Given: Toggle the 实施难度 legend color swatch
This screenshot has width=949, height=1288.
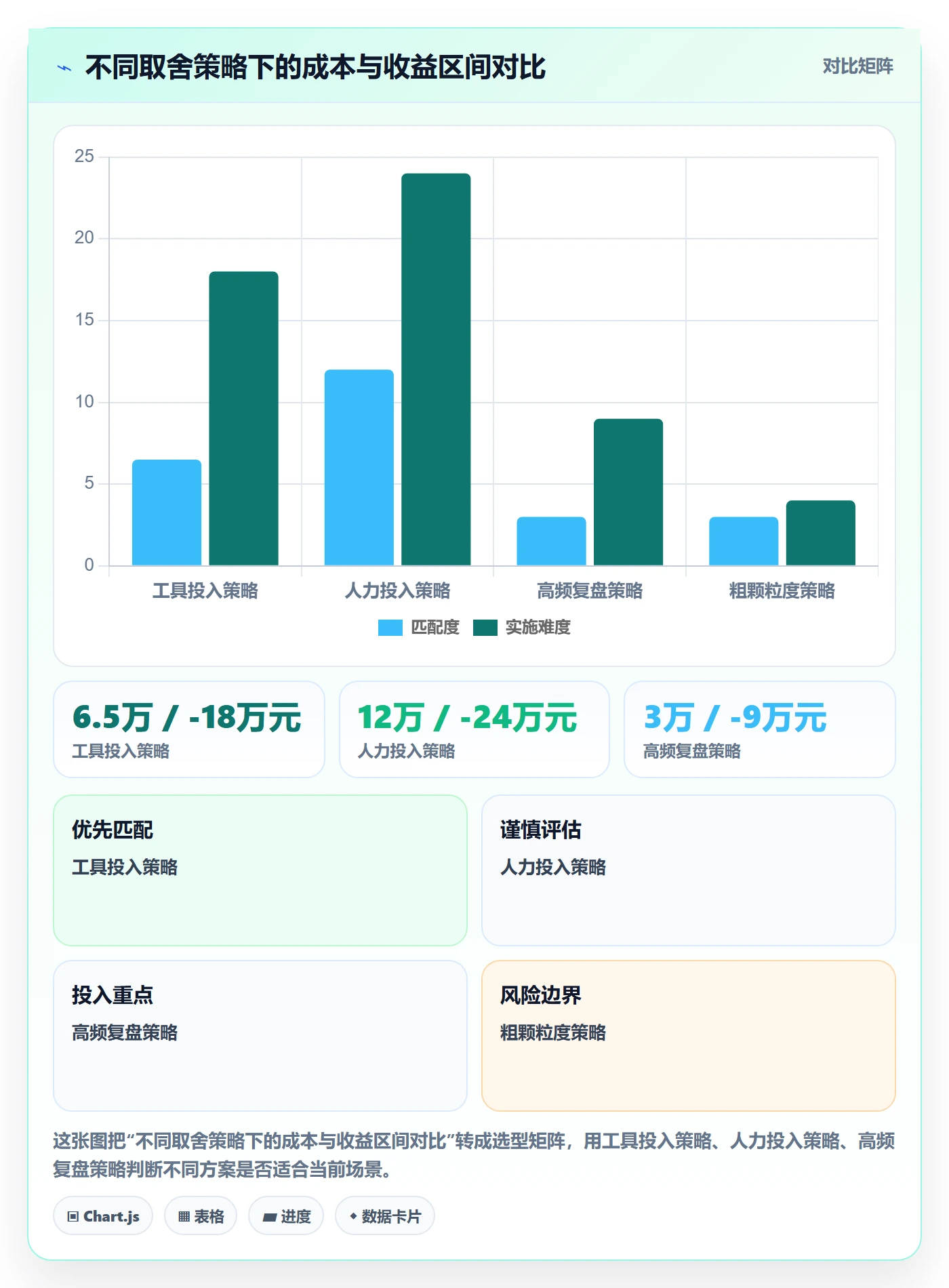Looking at the screenshot, I should point(485,628).
